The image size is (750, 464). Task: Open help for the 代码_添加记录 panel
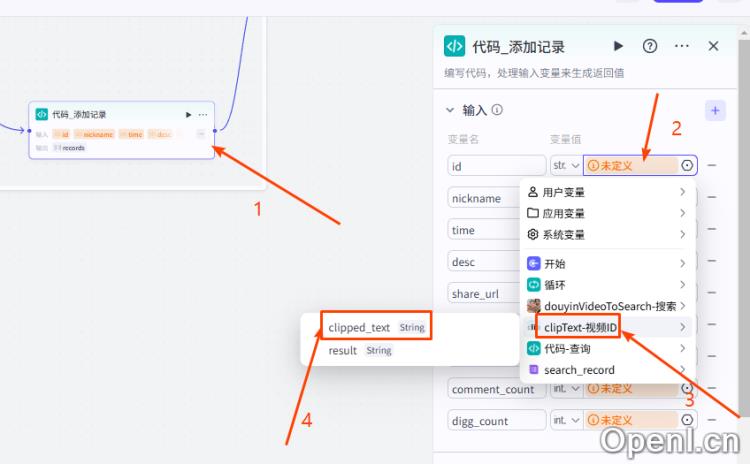[650, 46]
